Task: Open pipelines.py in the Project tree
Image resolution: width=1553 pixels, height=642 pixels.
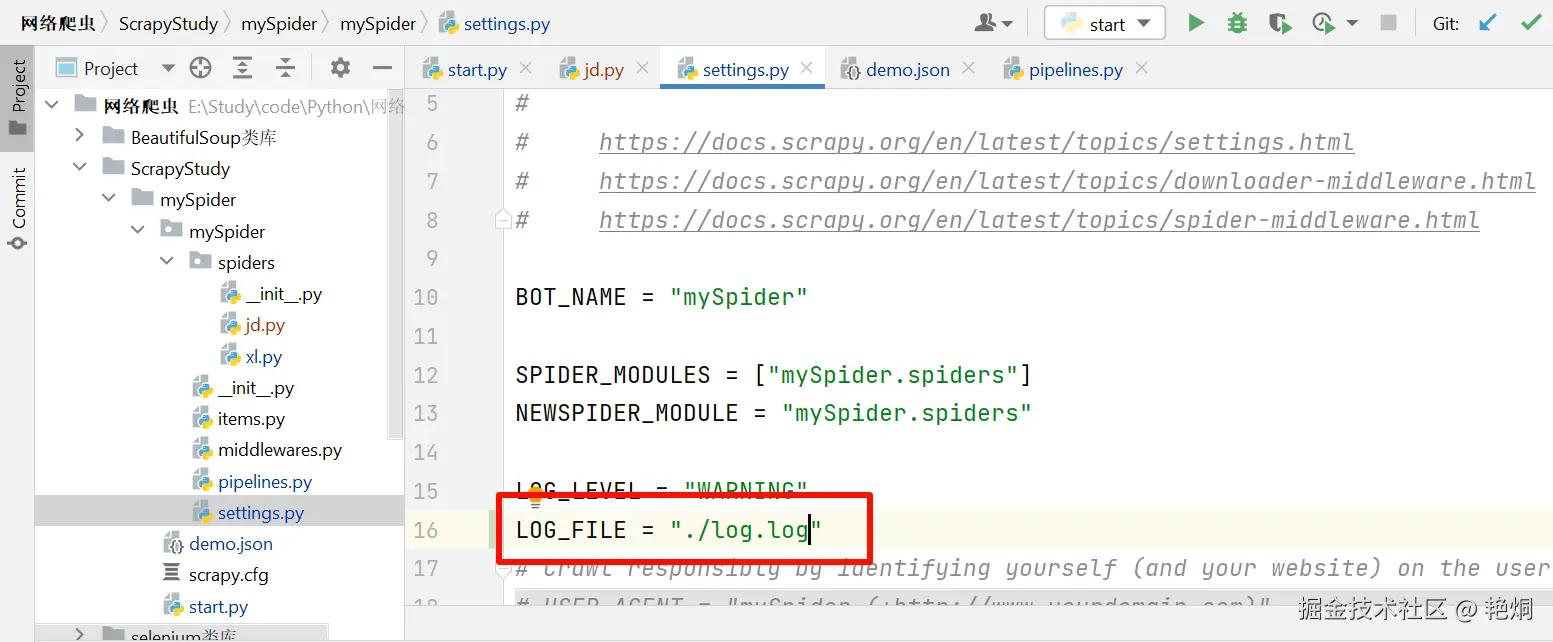Action: tap(251, 482)
